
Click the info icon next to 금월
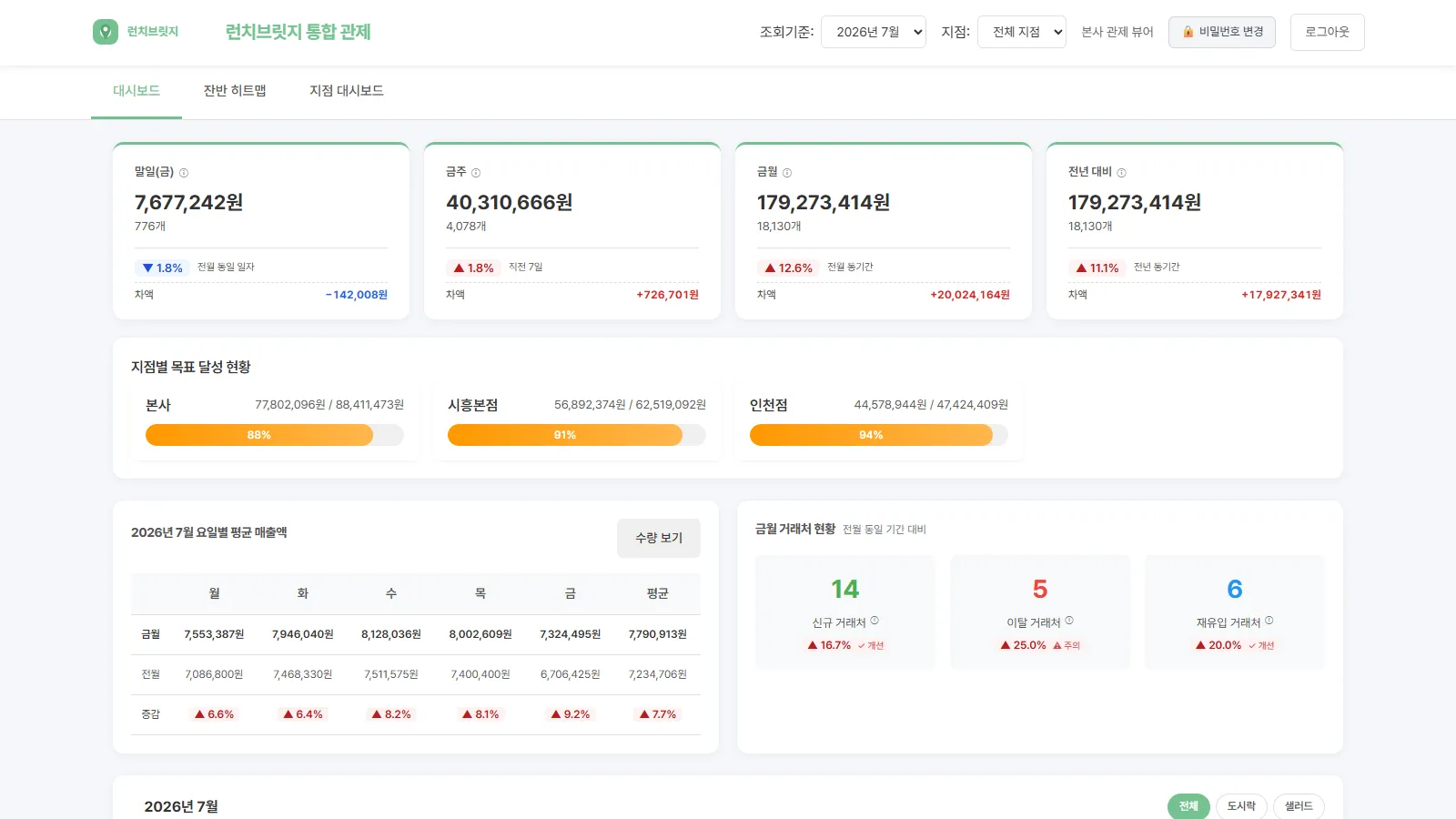click(787, 173)
